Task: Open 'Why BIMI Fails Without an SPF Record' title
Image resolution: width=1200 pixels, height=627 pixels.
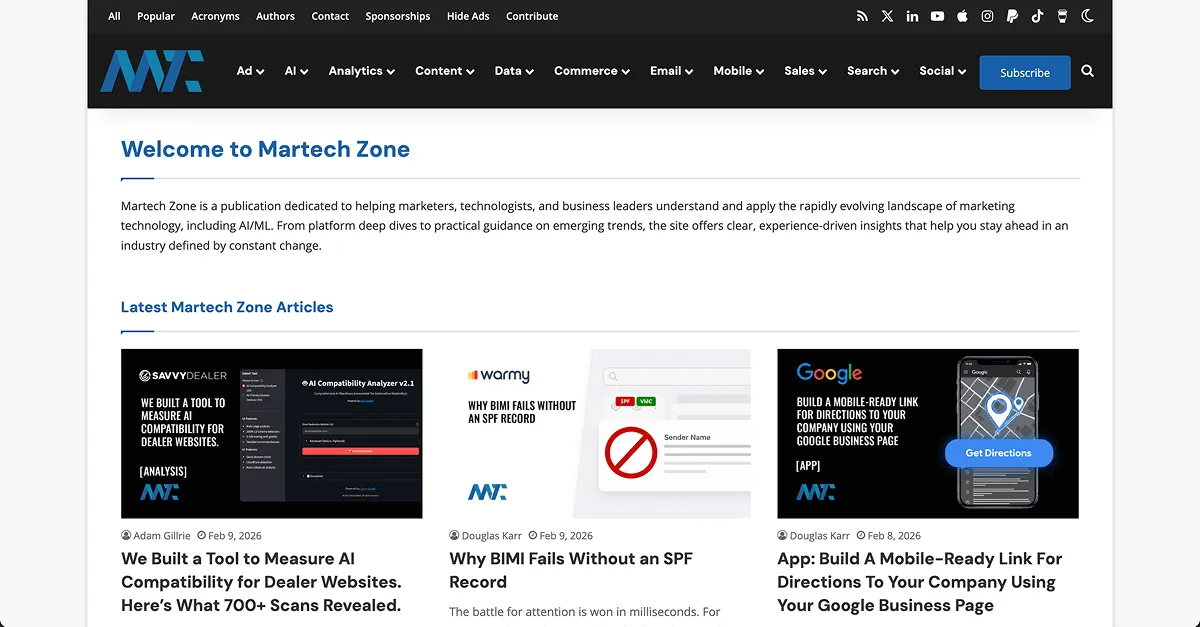Action: pyautogui.click(x=571, y=570)
